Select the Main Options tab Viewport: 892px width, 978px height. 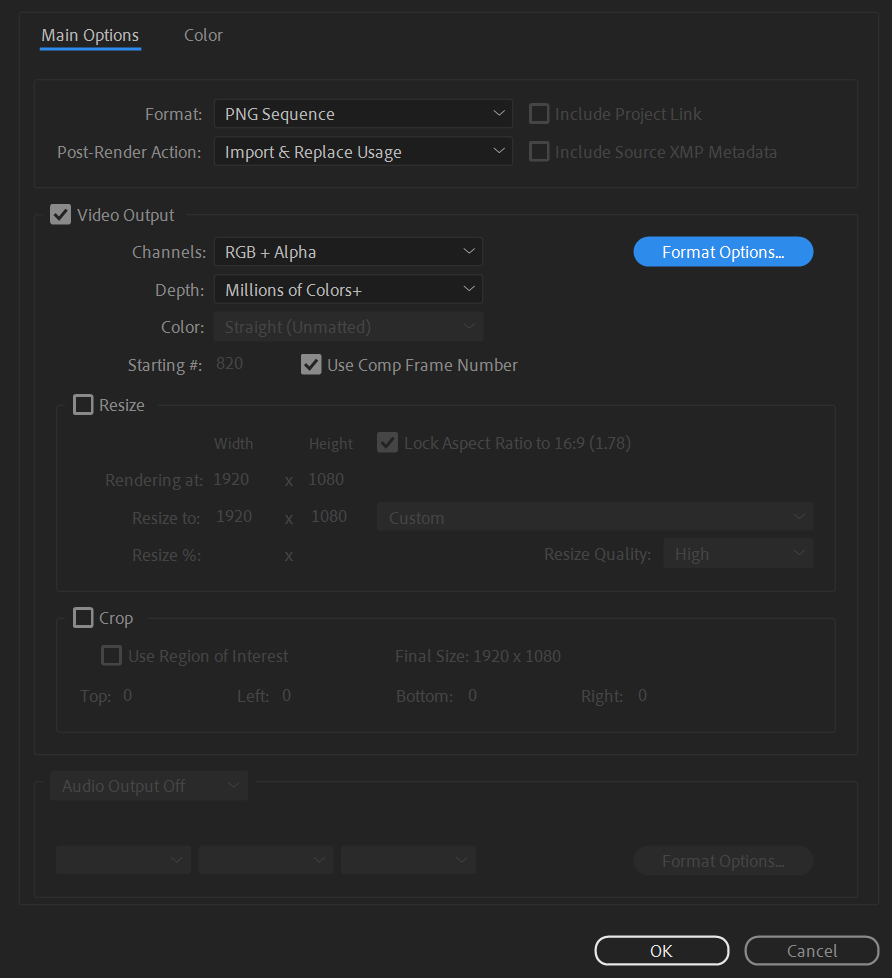pos(89,35)
